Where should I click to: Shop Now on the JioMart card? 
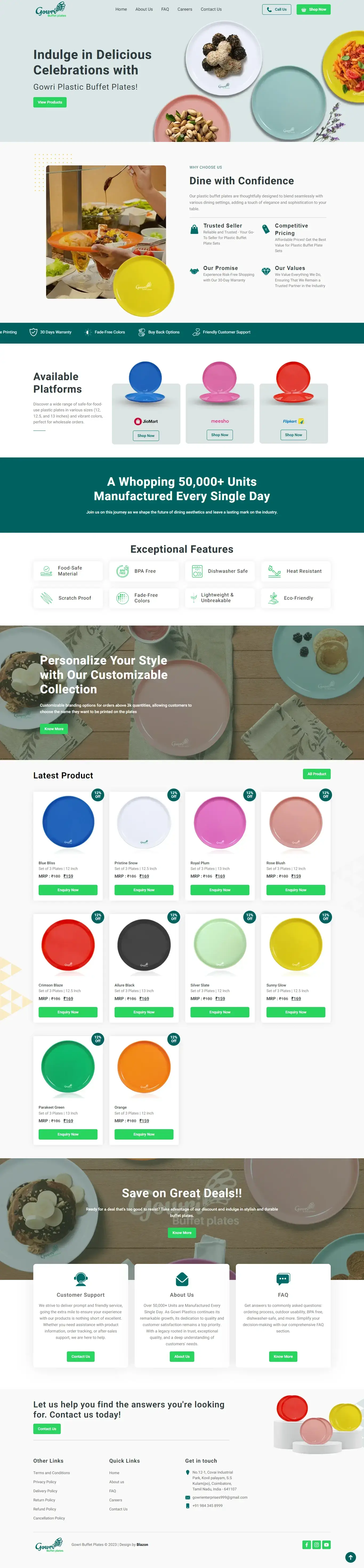tap(146, 435)
